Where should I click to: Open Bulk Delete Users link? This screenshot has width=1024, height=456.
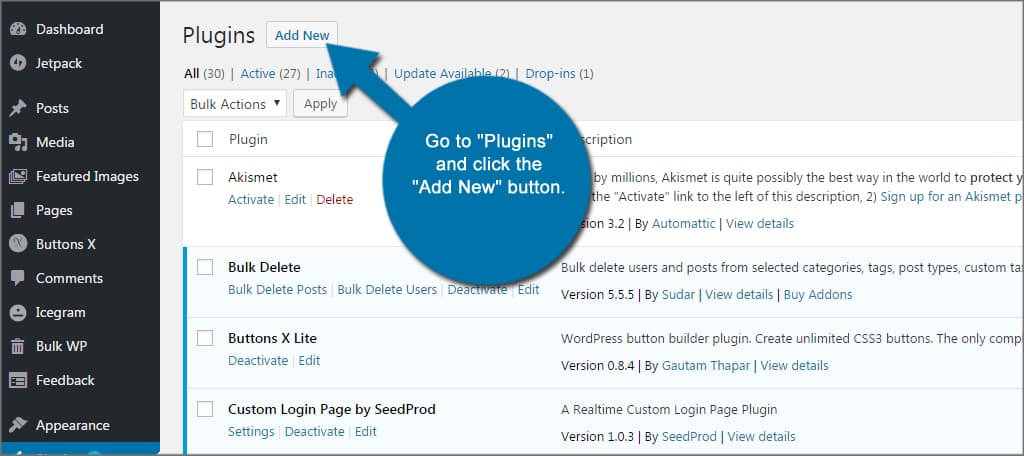click(387, 289)
